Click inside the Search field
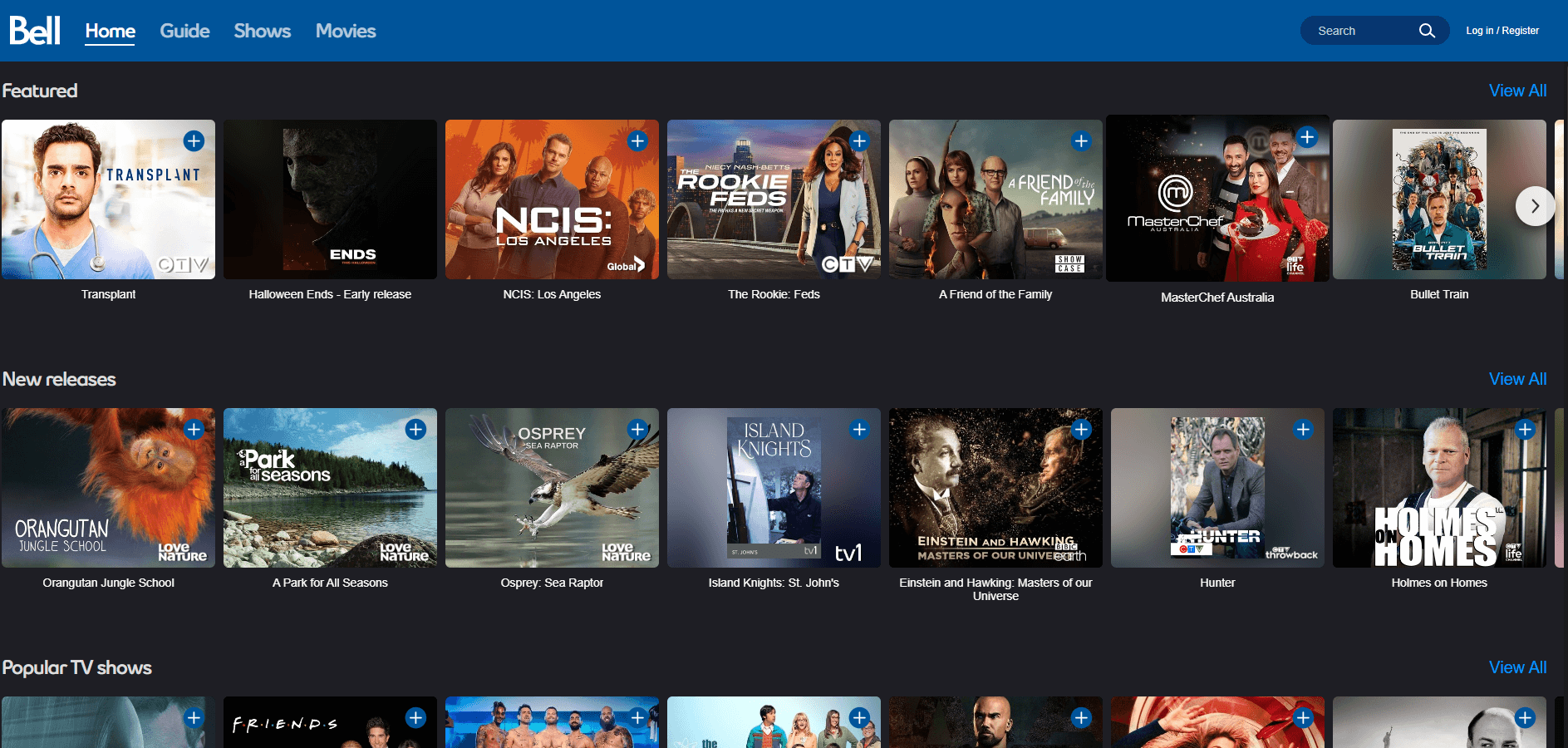This screenshot has height=748, width=1568. (x=1354, y=30)
